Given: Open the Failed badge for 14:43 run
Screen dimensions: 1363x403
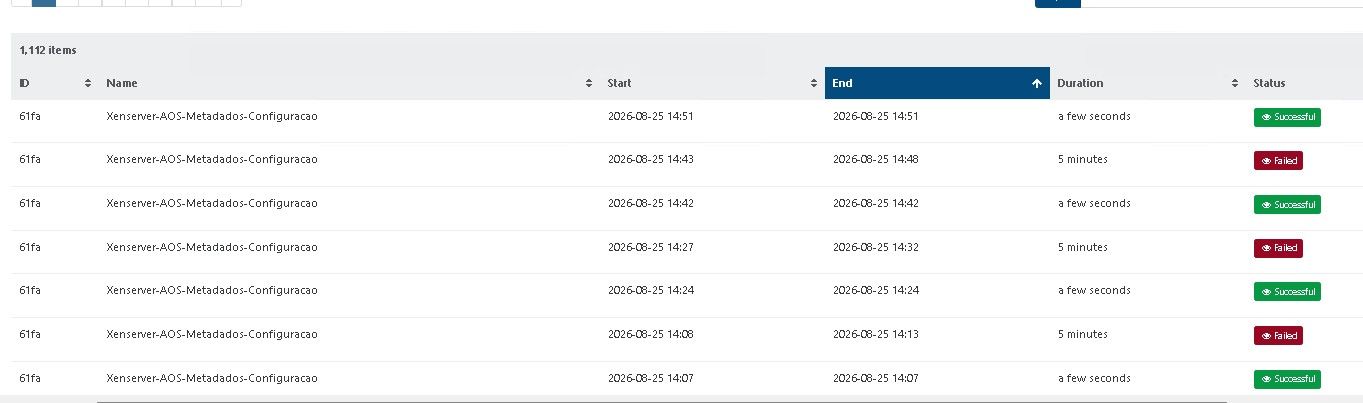Looking at the screenshot, I should point(1278,160).
